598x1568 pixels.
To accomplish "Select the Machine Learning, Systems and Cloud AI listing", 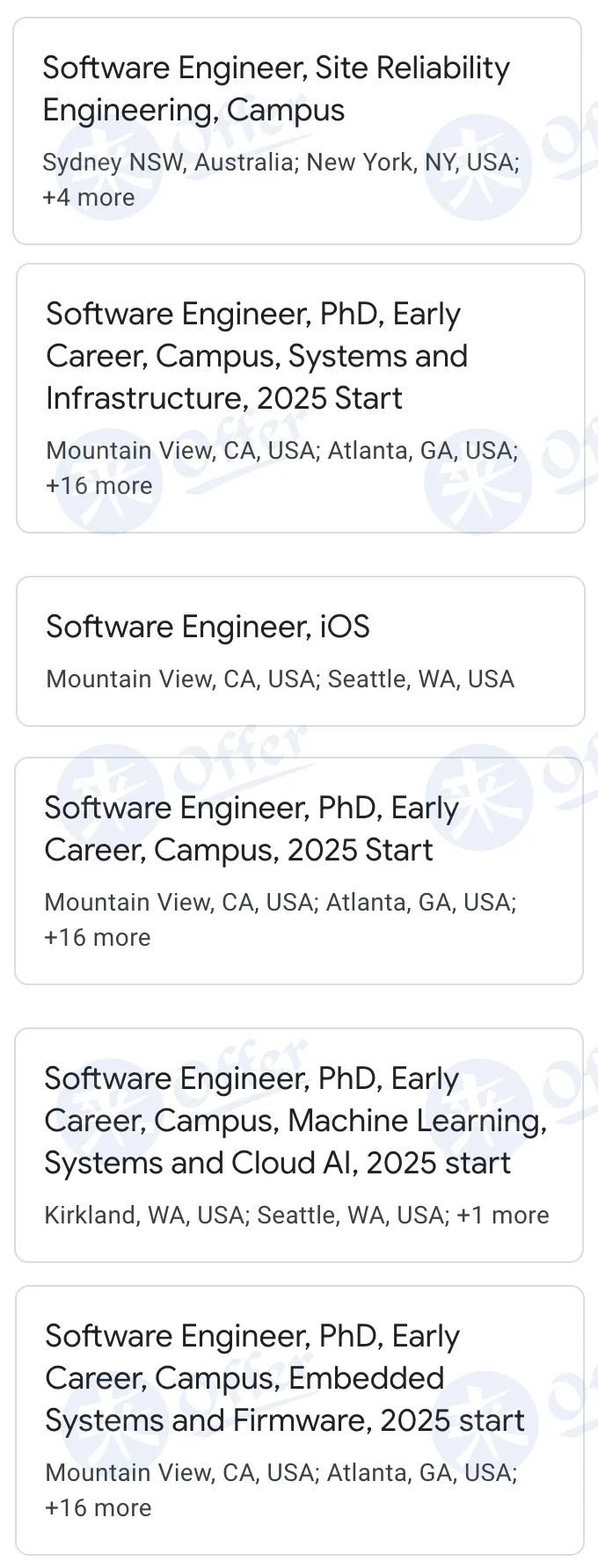I will 295,1121.
